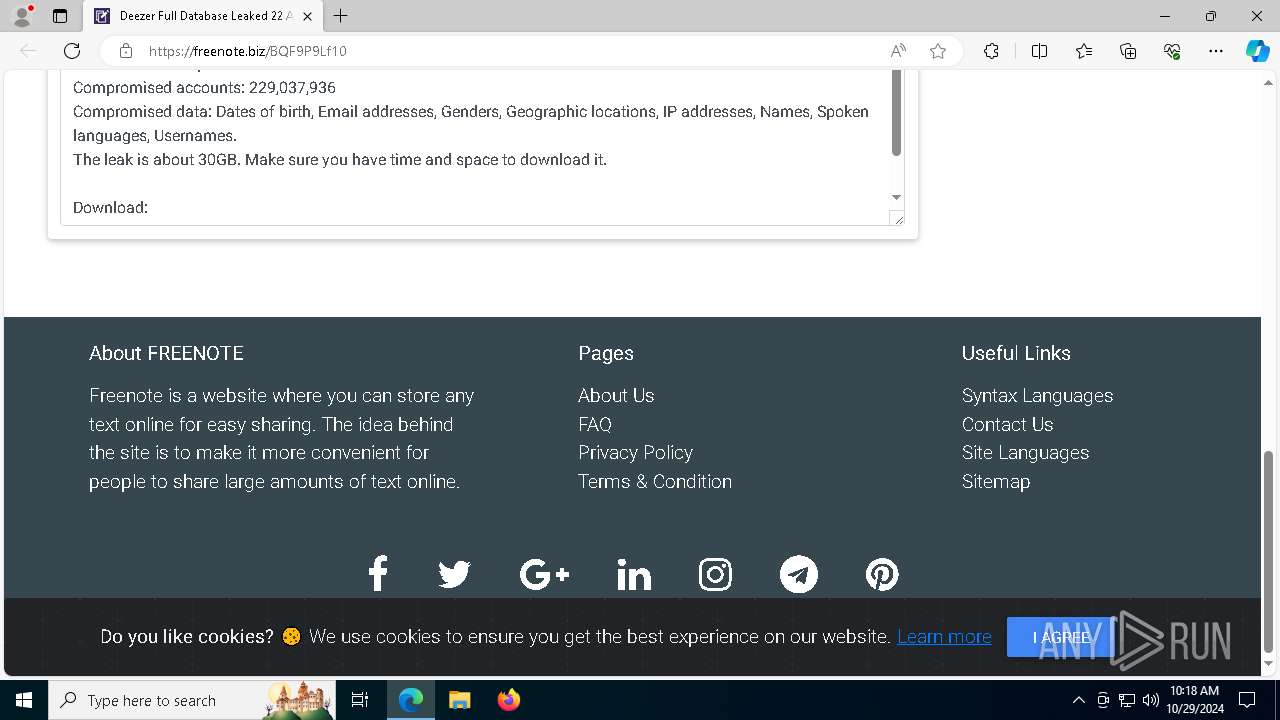Open the Collections icon
The image size is (1280, 720).
pyautogui.click(x=1128, y=51)
